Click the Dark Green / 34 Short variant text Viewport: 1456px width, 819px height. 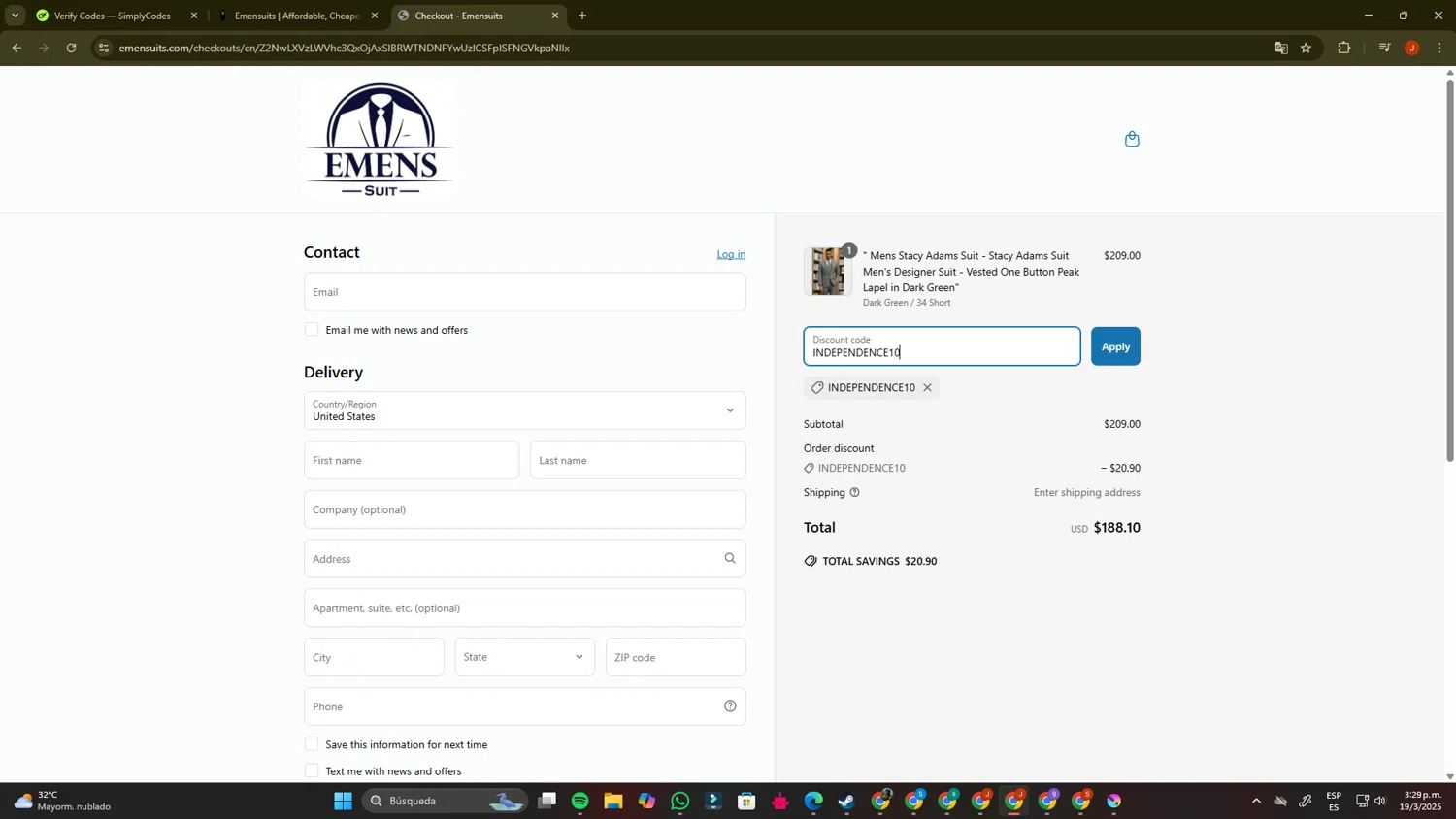907,303
